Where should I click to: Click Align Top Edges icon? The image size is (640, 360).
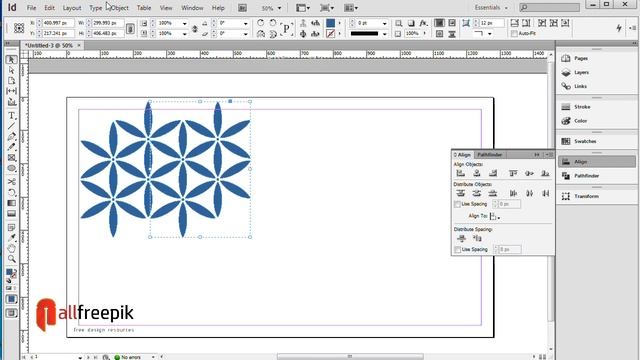pos(513,173)
